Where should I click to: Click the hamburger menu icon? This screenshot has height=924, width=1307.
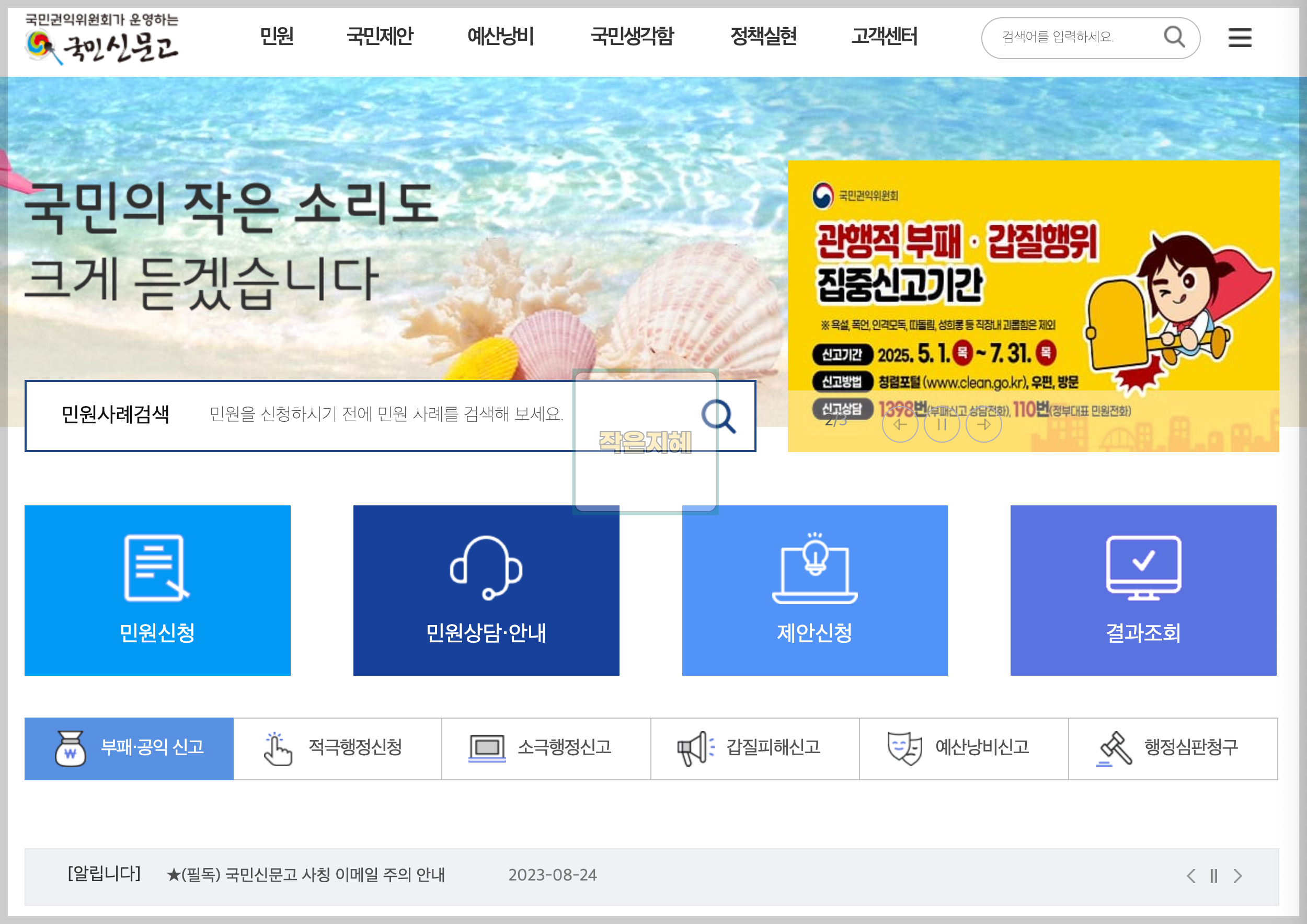pyautogui.click(x=1239, y=38)
